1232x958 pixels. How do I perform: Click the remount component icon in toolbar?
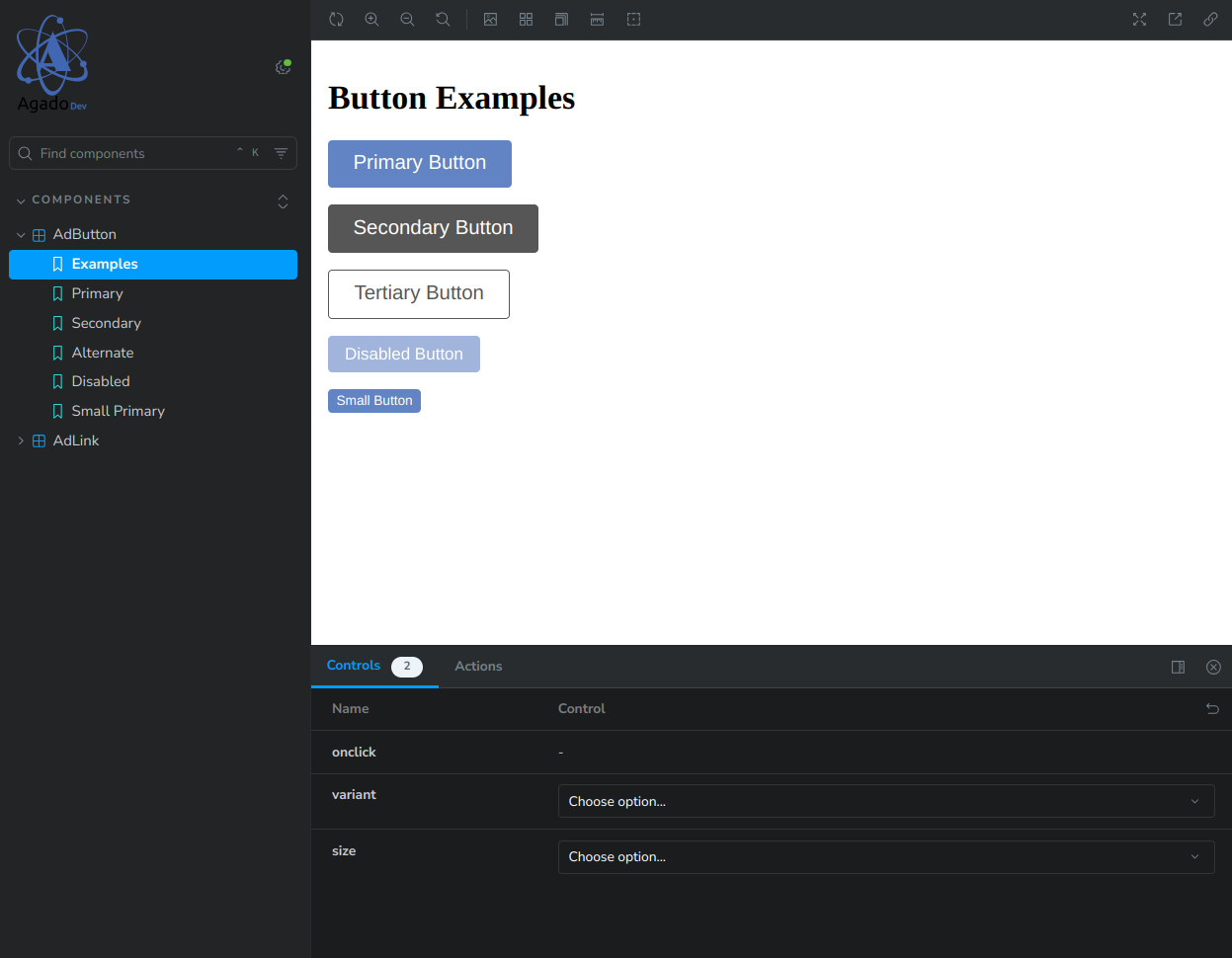point(336,19)
